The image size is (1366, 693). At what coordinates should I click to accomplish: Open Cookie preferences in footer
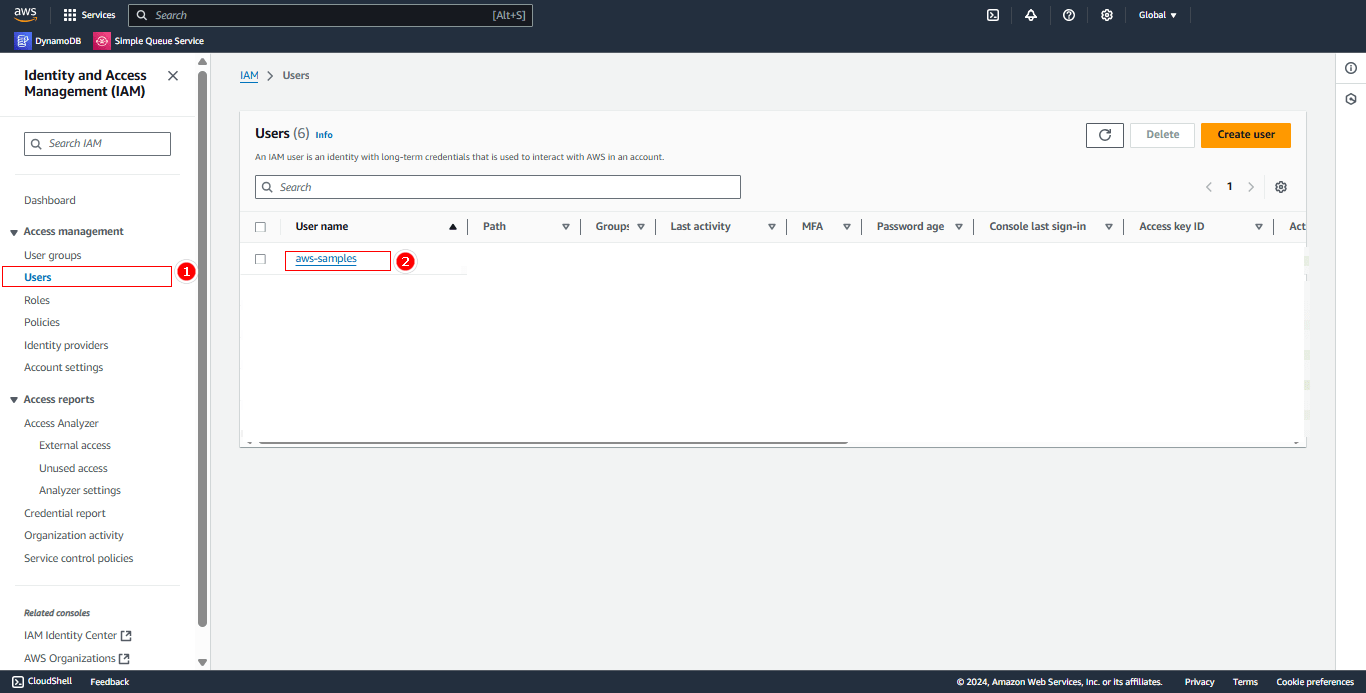(1315, 682)
